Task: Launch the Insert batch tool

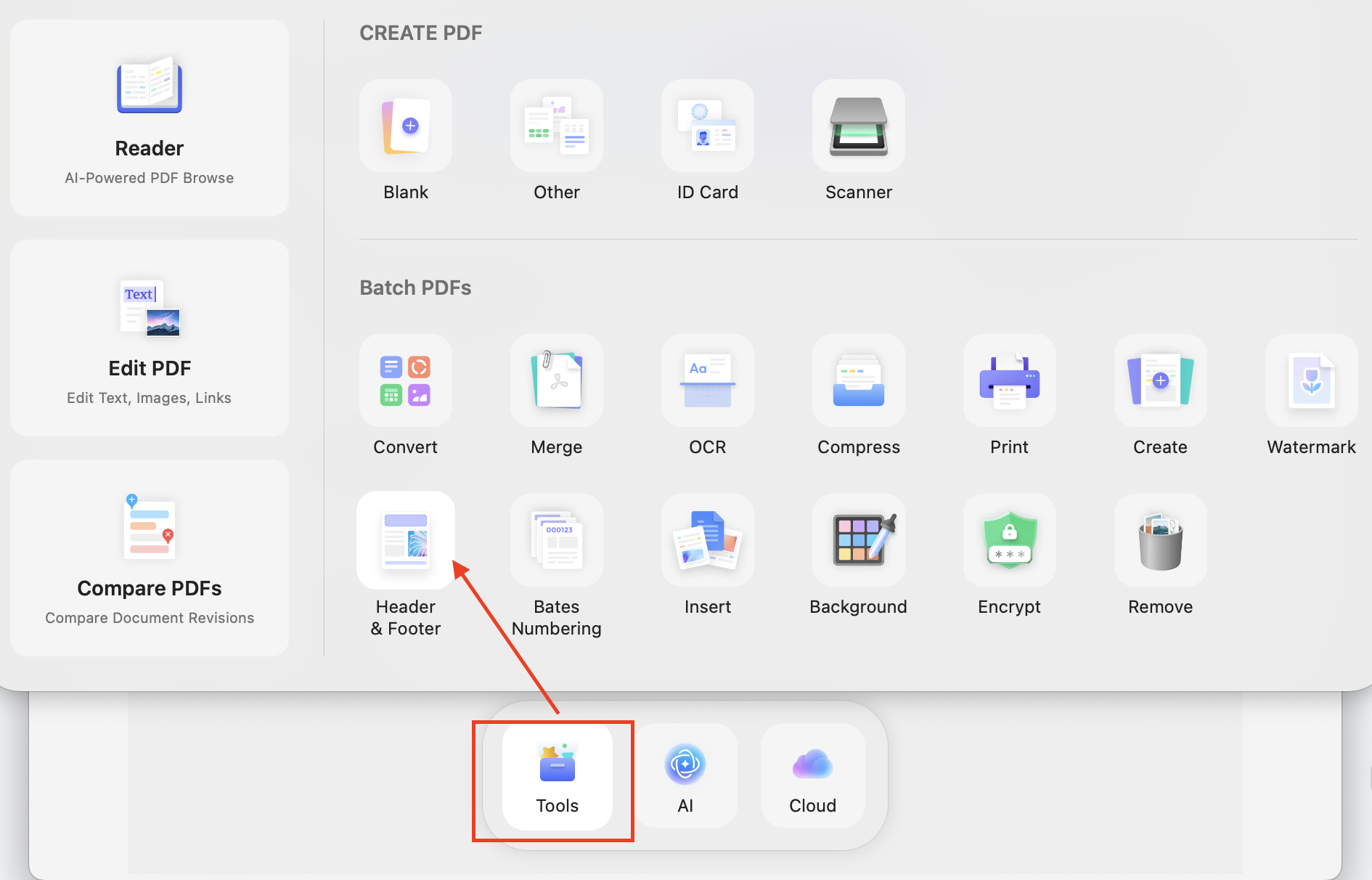Action: 707,540
